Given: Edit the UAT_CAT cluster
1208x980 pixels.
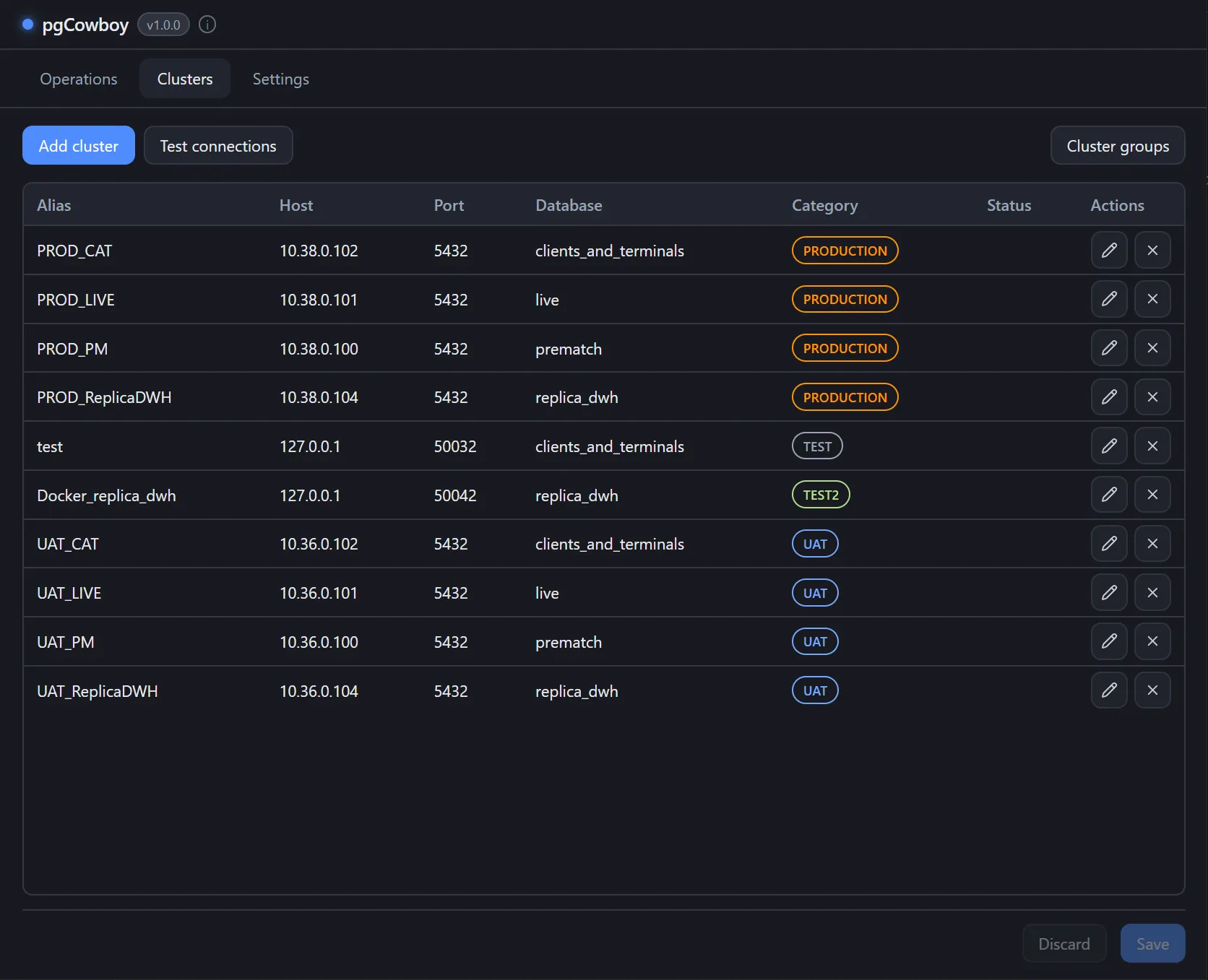Looking at the screenshot, I should click(1109, 543).
